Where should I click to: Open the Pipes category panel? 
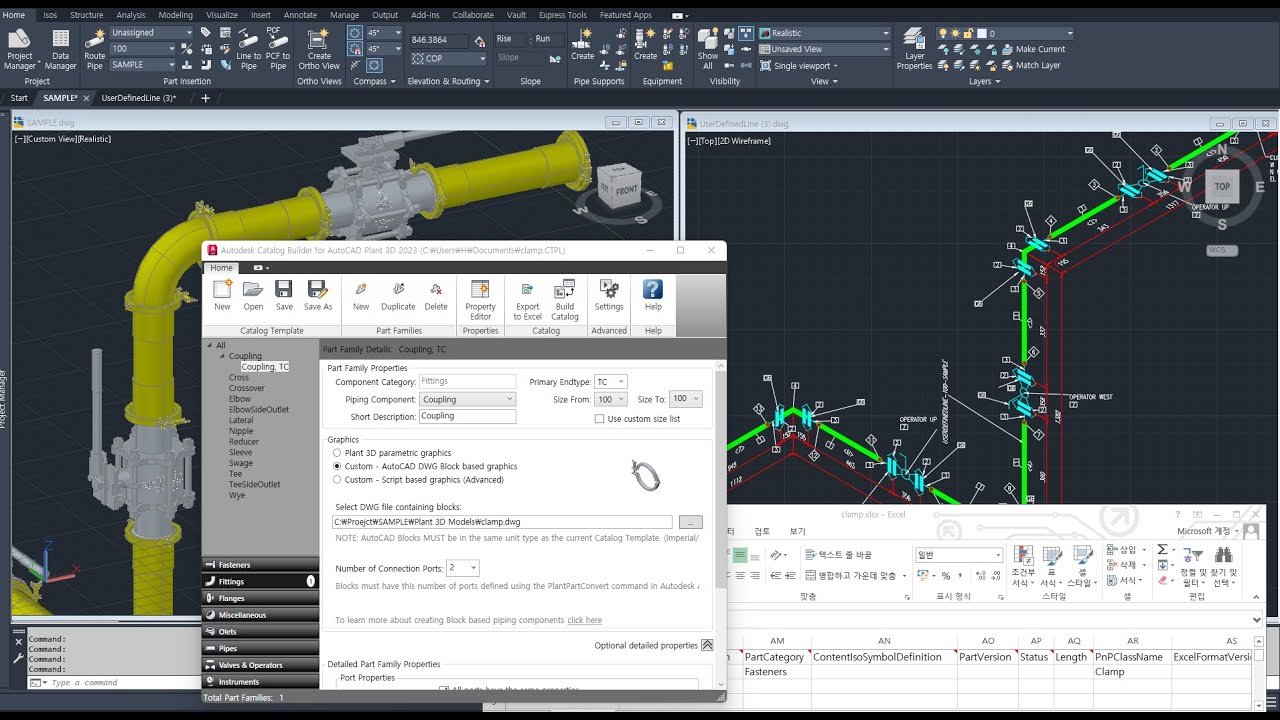[x=260, y=648]
